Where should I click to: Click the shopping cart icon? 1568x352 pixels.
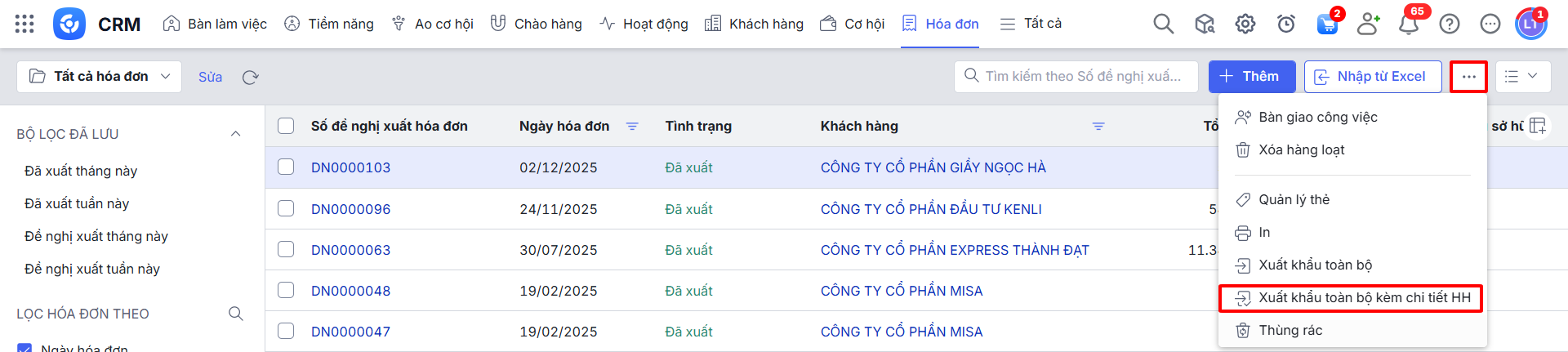point(1327,24)
